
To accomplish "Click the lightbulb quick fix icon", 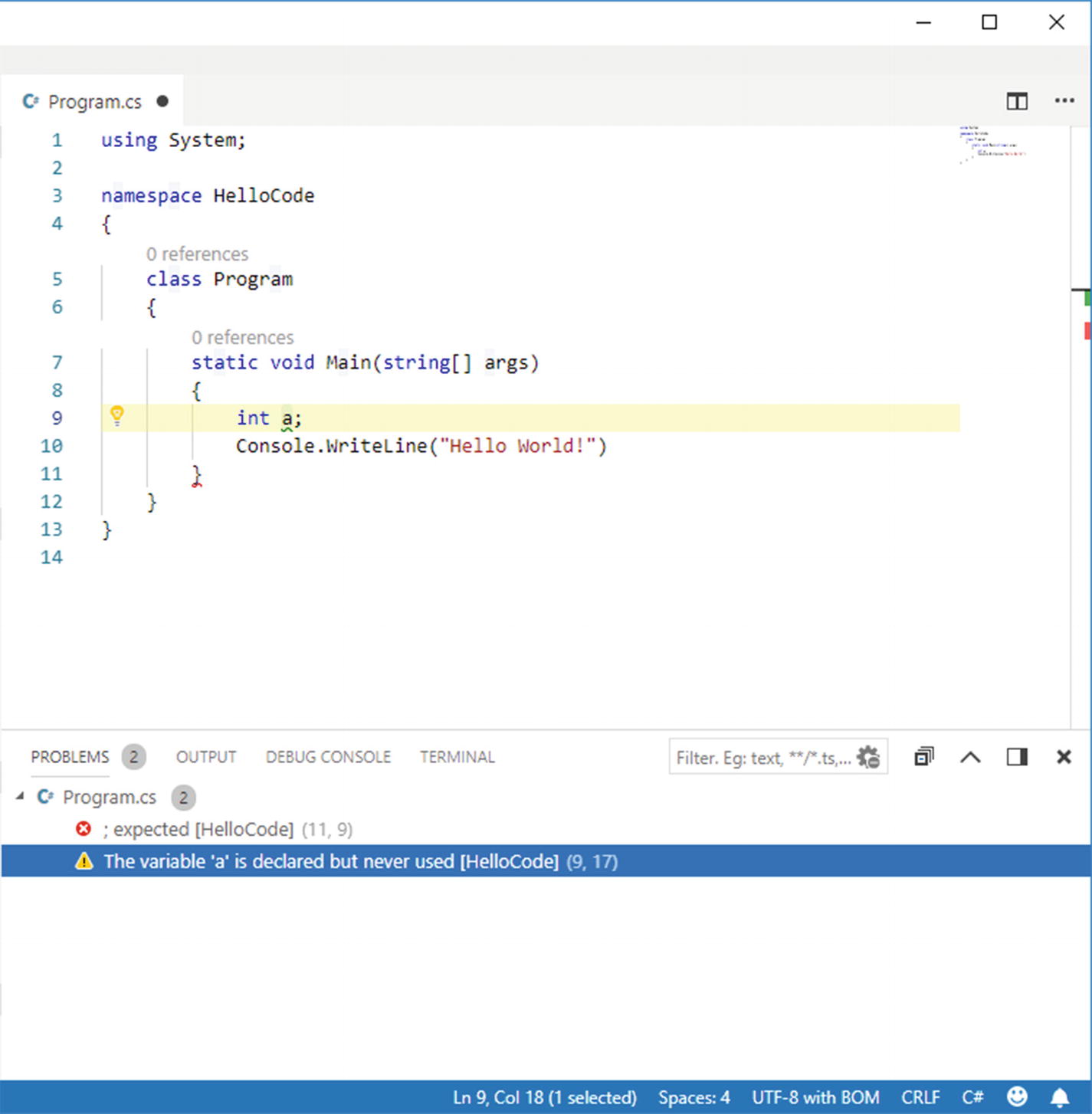I will pos(116,416).
